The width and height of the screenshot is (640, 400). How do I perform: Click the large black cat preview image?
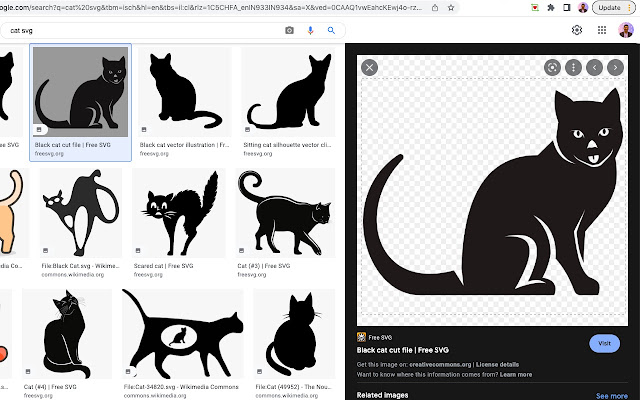point(492,190)
